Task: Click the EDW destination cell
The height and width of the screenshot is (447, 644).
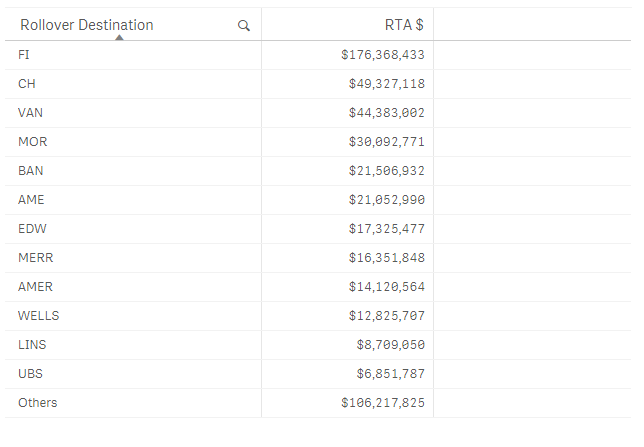Action: [x=32, y=229]
